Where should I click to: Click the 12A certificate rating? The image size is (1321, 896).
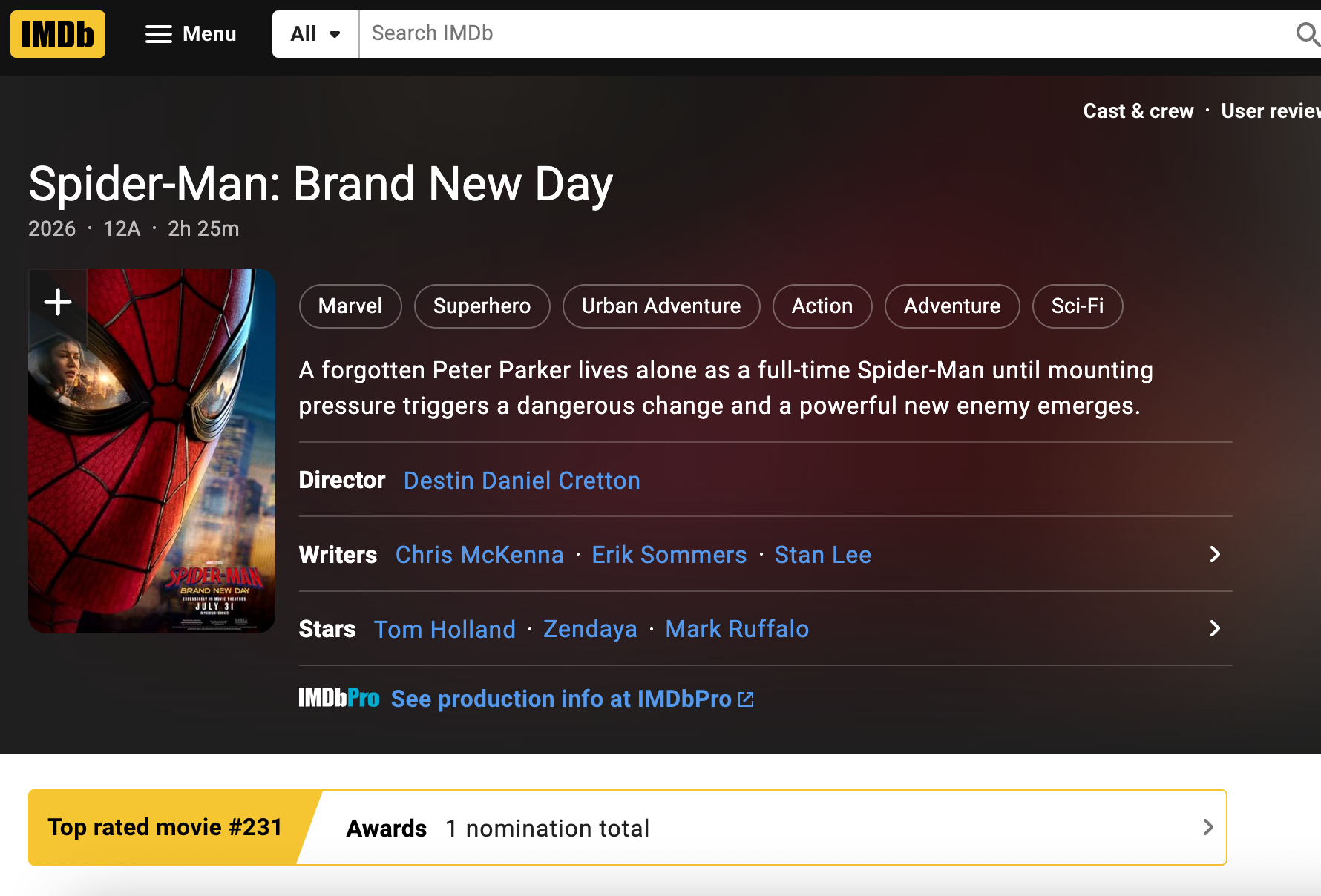click(122, 228)
